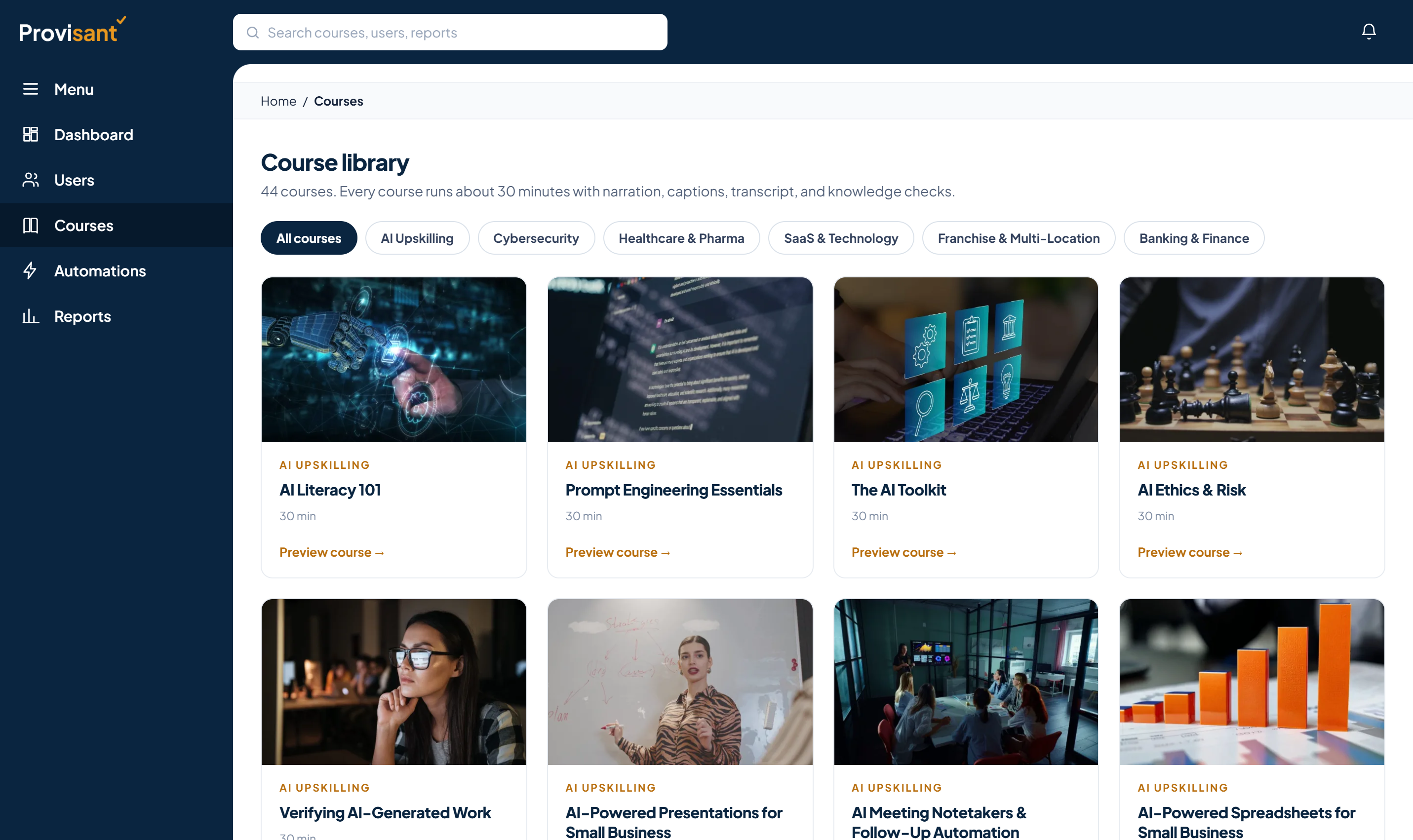
Task: Go to Users in the sidebar
Action: [x=117, y=180]
